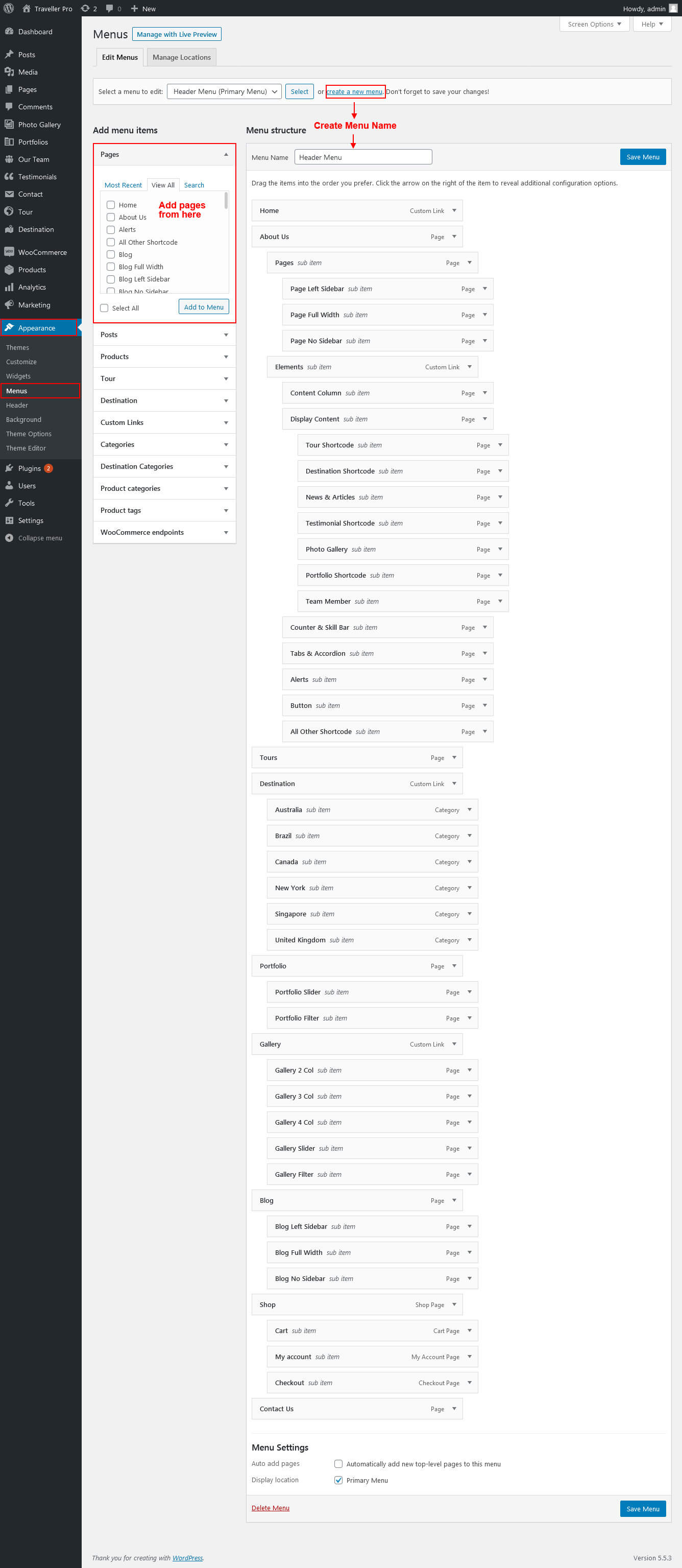
Task: Click the Collapse menu arrow icon
Action: point(9,538)
